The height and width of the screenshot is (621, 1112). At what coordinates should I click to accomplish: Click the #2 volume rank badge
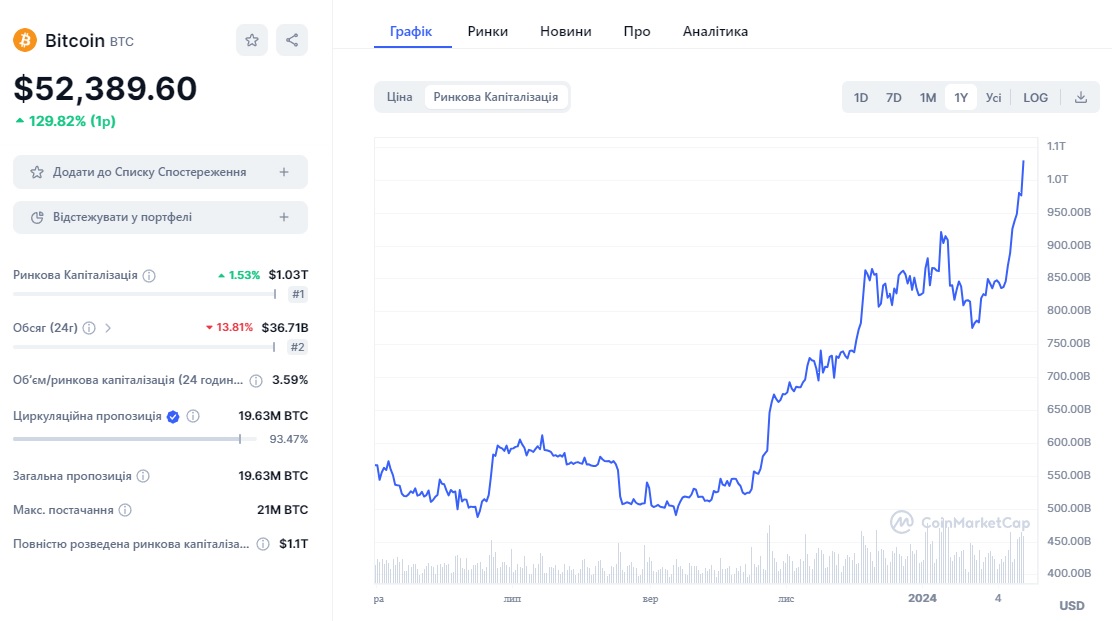298,347
